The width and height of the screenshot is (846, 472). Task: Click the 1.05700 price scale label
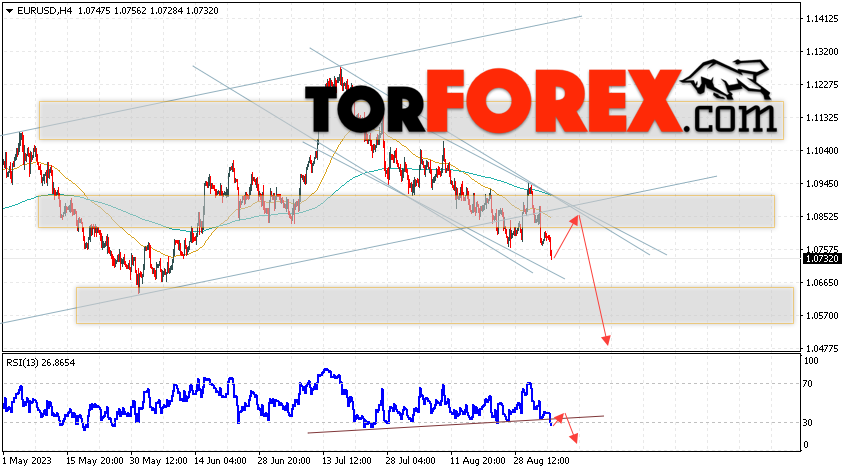[x=822, y=316]
